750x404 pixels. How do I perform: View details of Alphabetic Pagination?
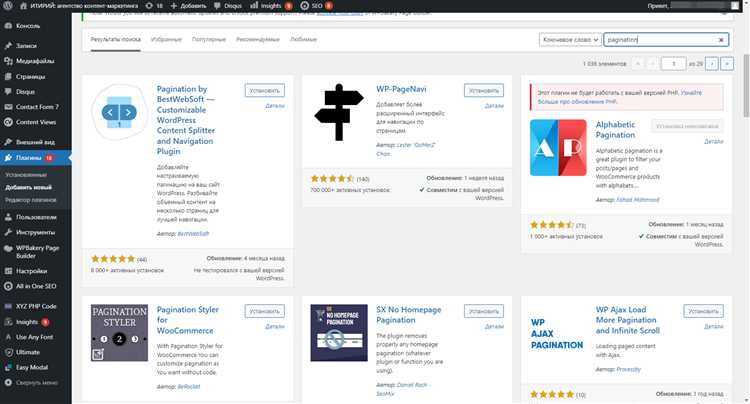[714, 142]
